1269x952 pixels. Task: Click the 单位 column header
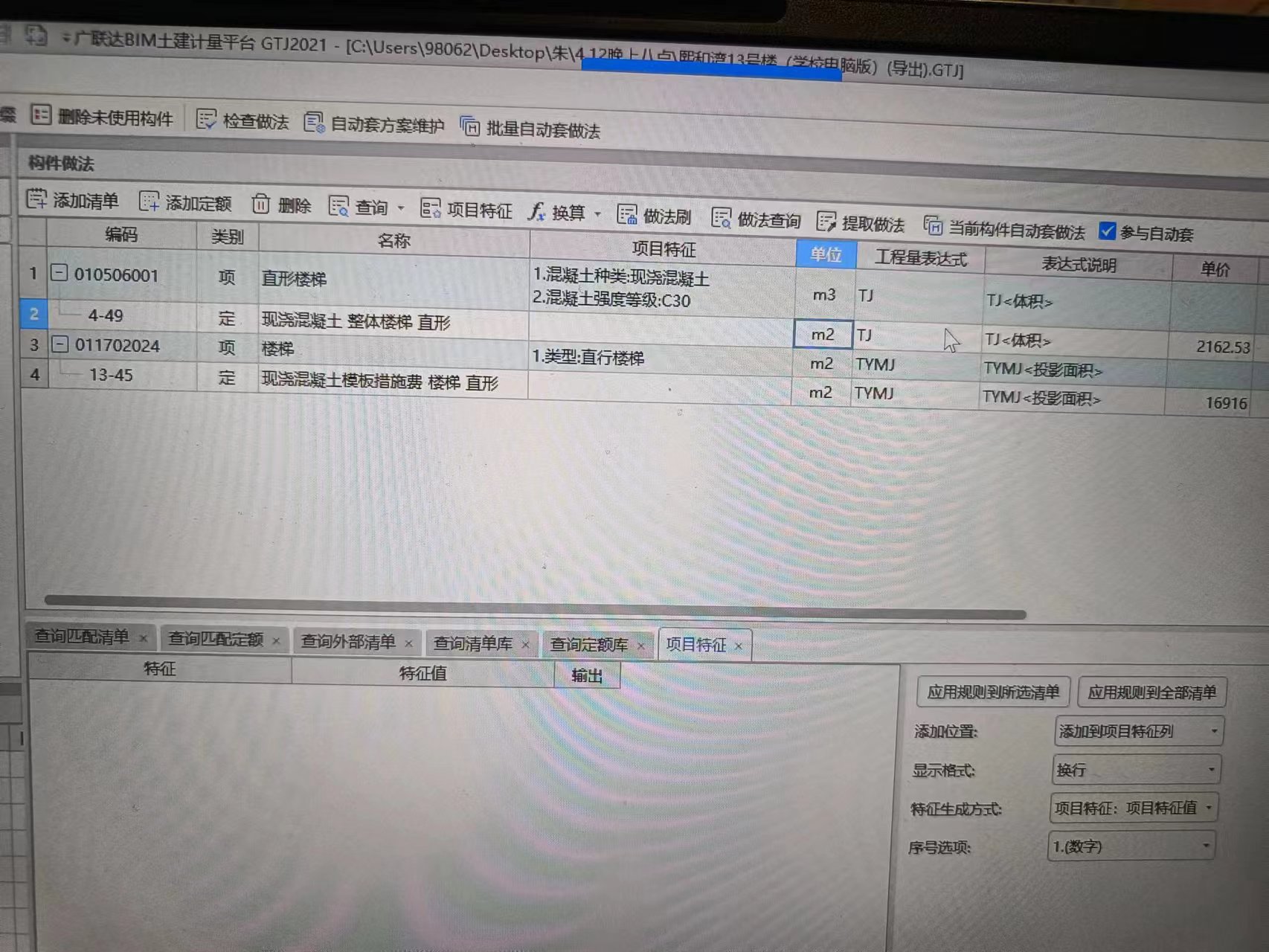[x=826, y=254]
